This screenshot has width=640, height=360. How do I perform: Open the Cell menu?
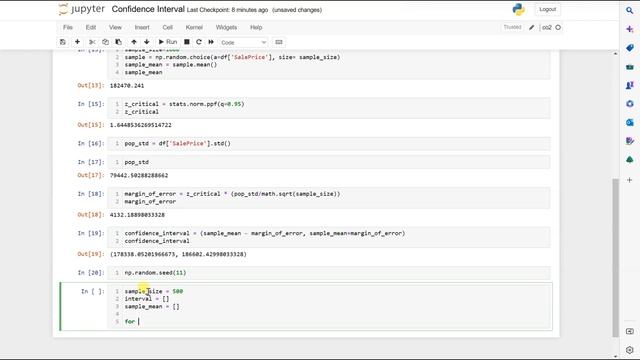point(167,27)
